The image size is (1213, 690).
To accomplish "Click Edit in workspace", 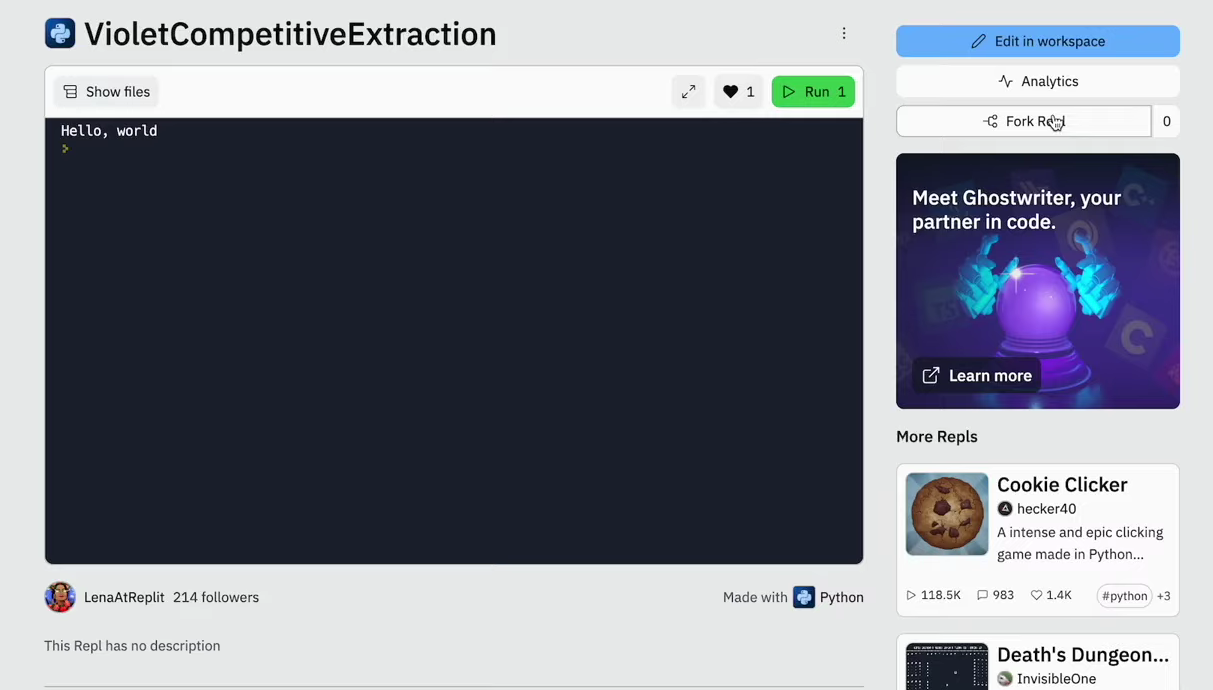I will tap(1038, 41).
